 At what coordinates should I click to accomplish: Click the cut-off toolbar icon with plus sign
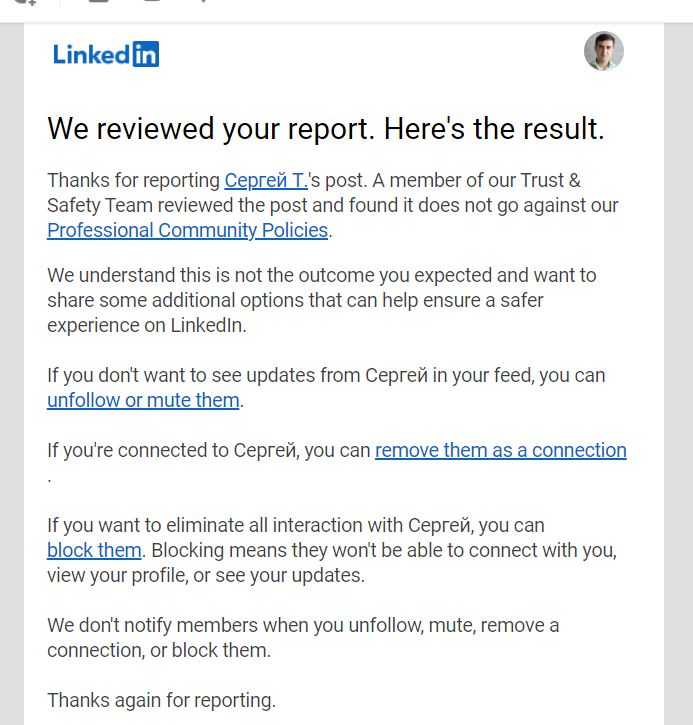[x=25, y=2]
